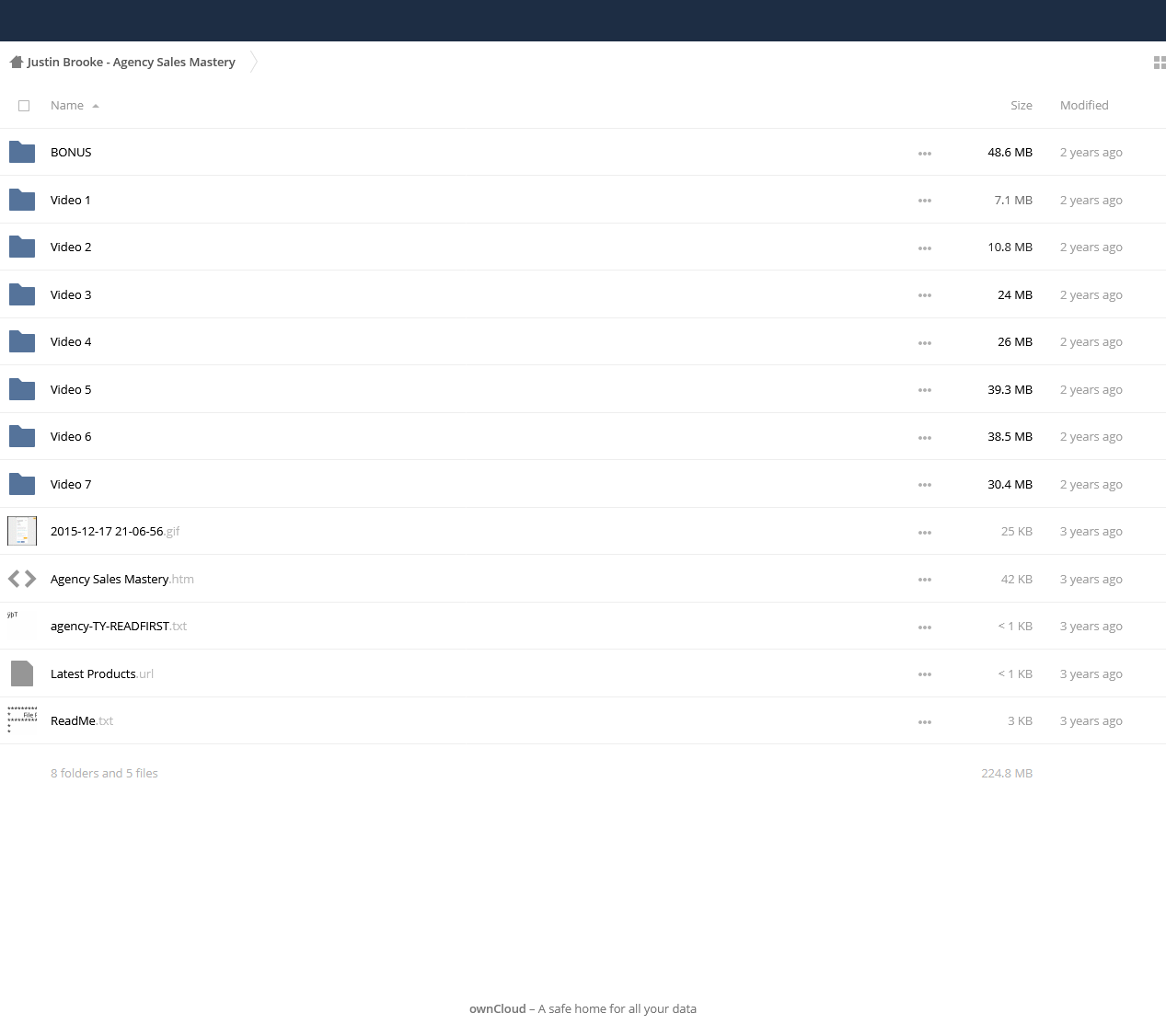Open the BONUS folder name link
The width and height of the screenshot is (1166, 1036).
coord(71,152)
